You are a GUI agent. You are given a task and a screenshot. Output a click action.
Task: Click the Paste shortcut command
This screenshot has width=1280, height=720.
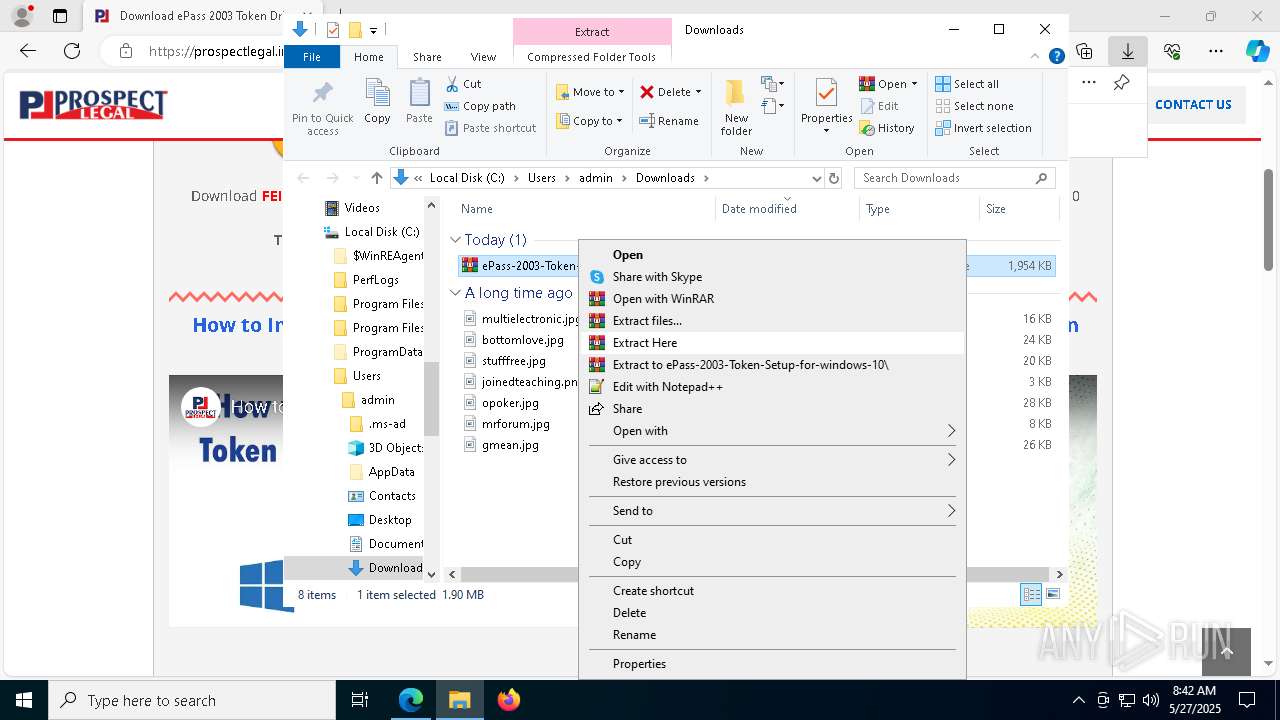point(490,128)
